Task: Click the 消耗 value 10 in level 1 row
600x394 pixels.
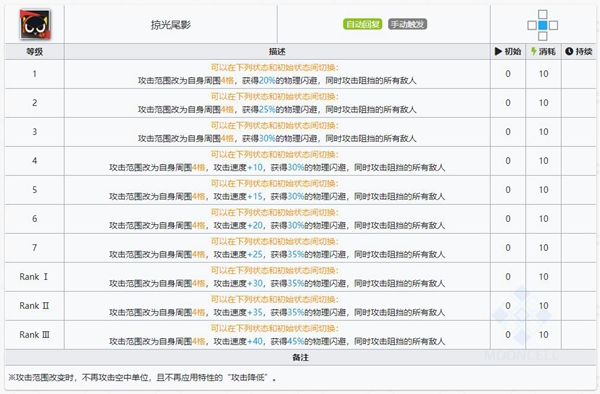Action: (543, 74)
